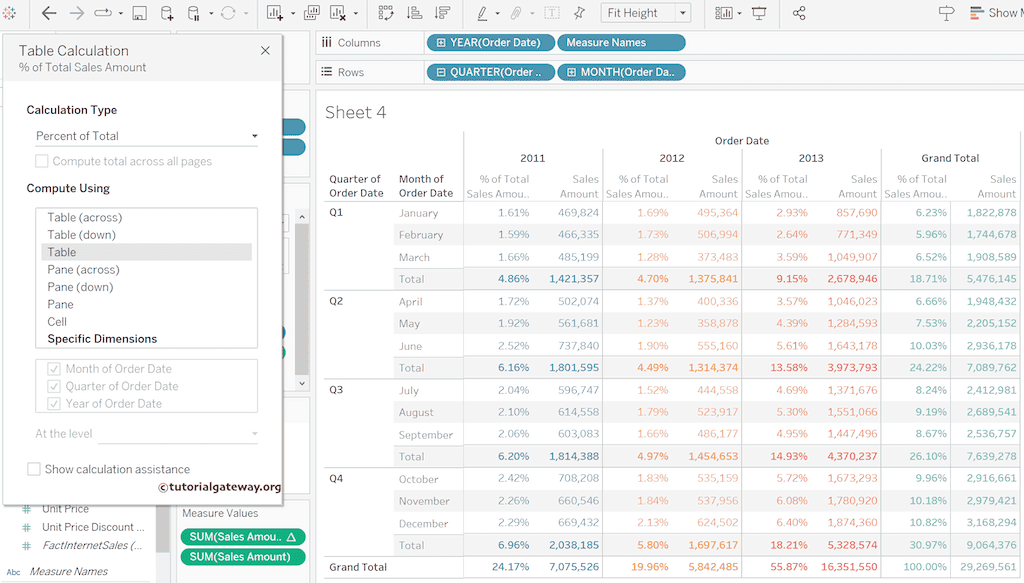Open the At the level dropdown
Screen dimensions: 1024x583
(178, 433)
